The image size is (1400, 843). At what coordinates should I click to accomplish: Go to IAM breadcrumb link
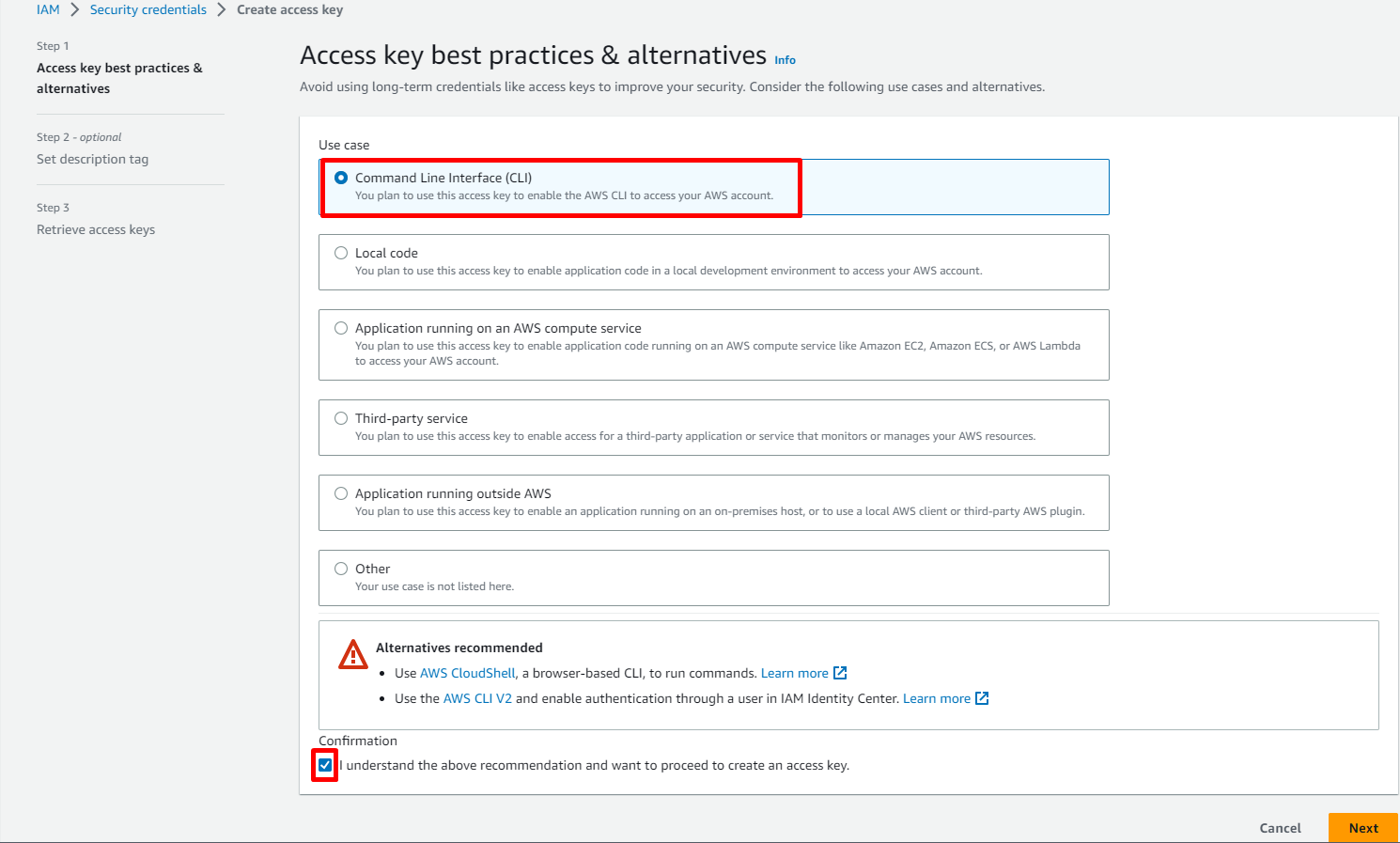[48, 9]
